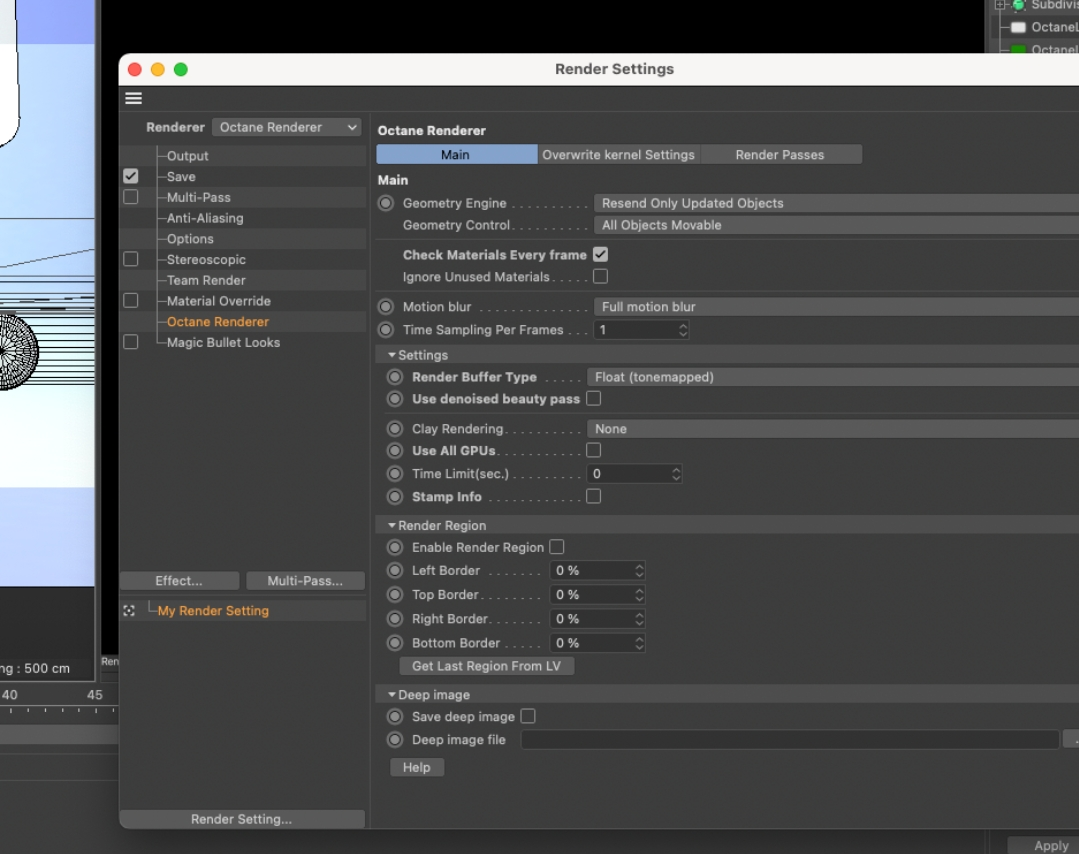Enable Use All GPUs checkbox

pos(594,451)
